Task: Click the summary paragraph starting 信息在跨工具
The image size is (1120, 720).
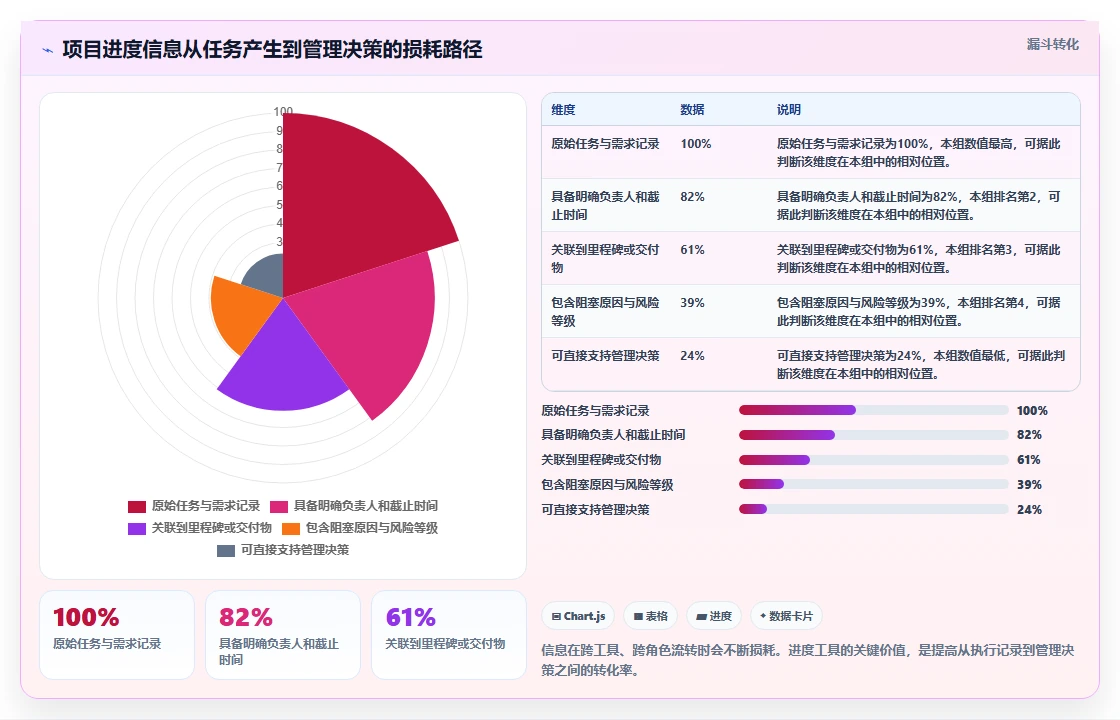Action: click(x=808, y=660)
